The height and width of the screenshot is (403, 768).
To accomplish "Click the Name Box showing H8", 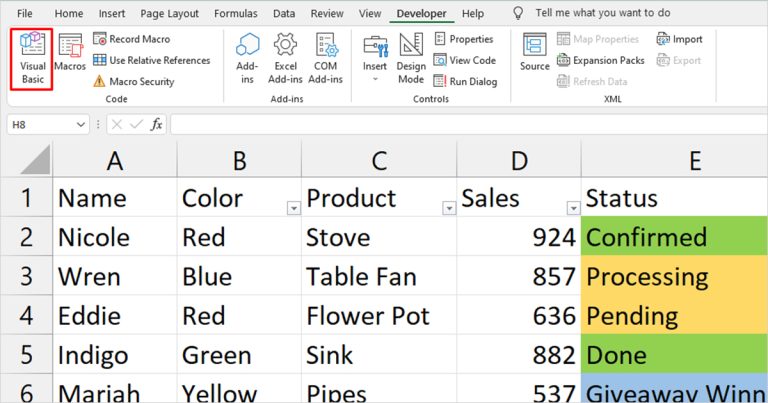I will coord(42,125).
